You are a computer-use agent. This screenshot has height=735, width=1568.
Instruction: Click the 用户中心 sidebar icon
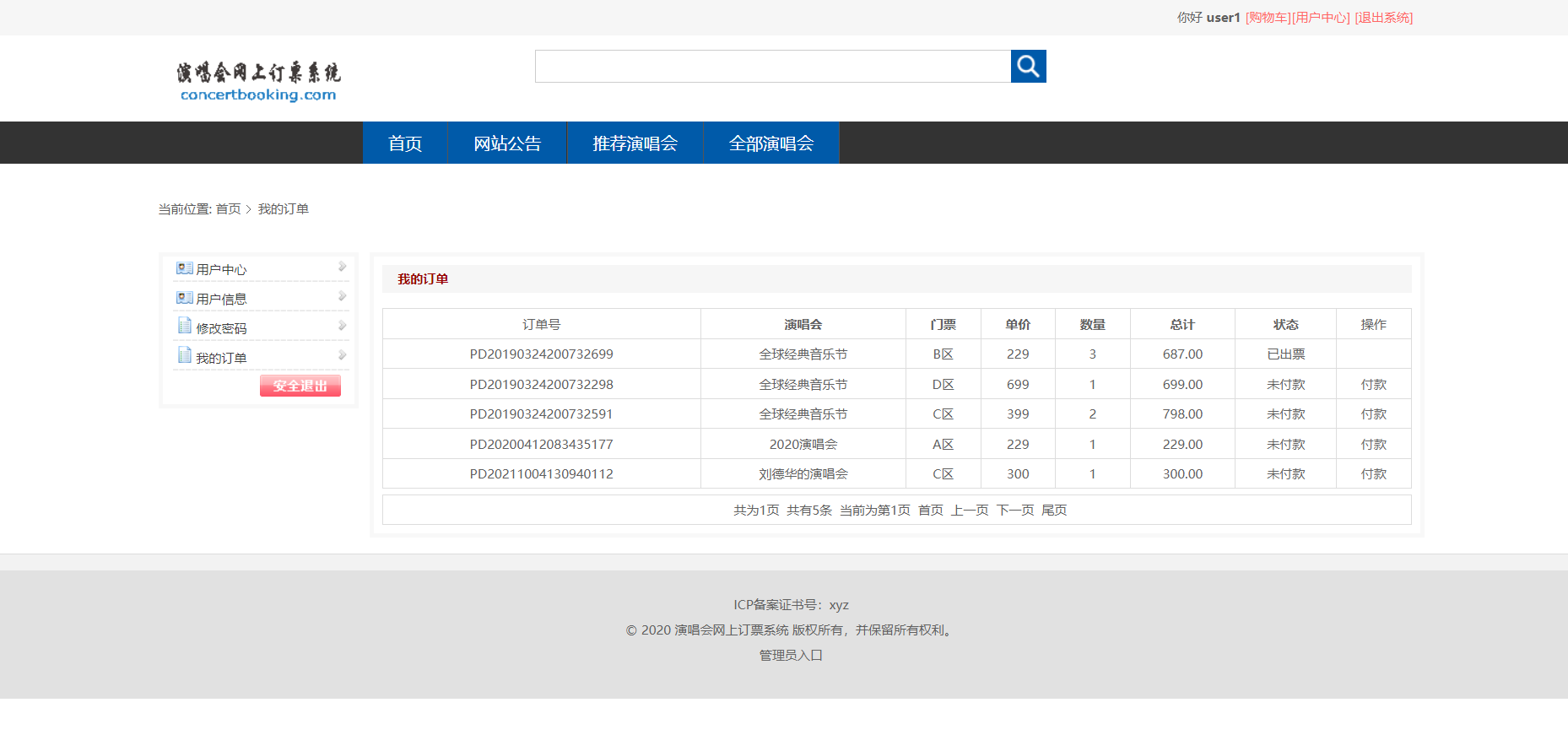coord(184,268)
